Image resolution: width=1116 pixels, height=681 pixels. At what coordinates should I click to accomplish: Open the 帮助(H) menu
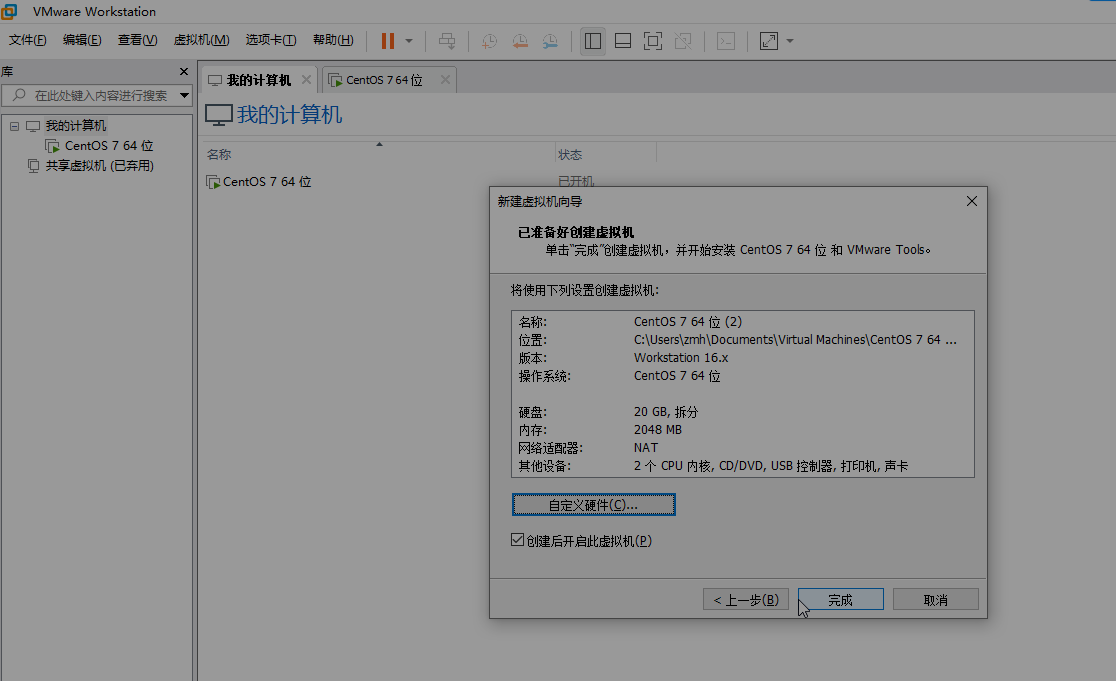333,40
